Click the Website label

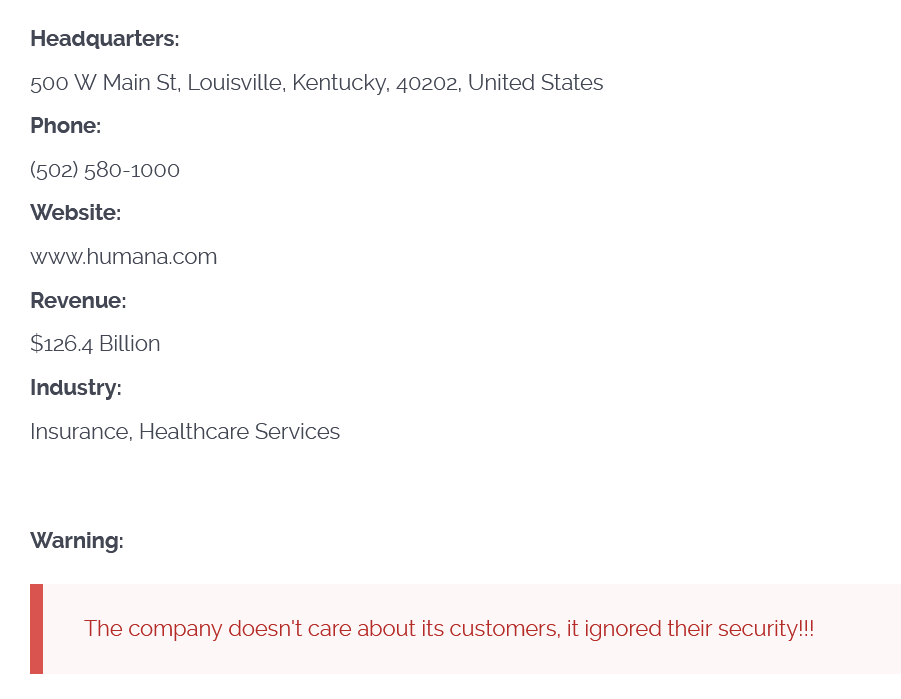tap(75, 213)
